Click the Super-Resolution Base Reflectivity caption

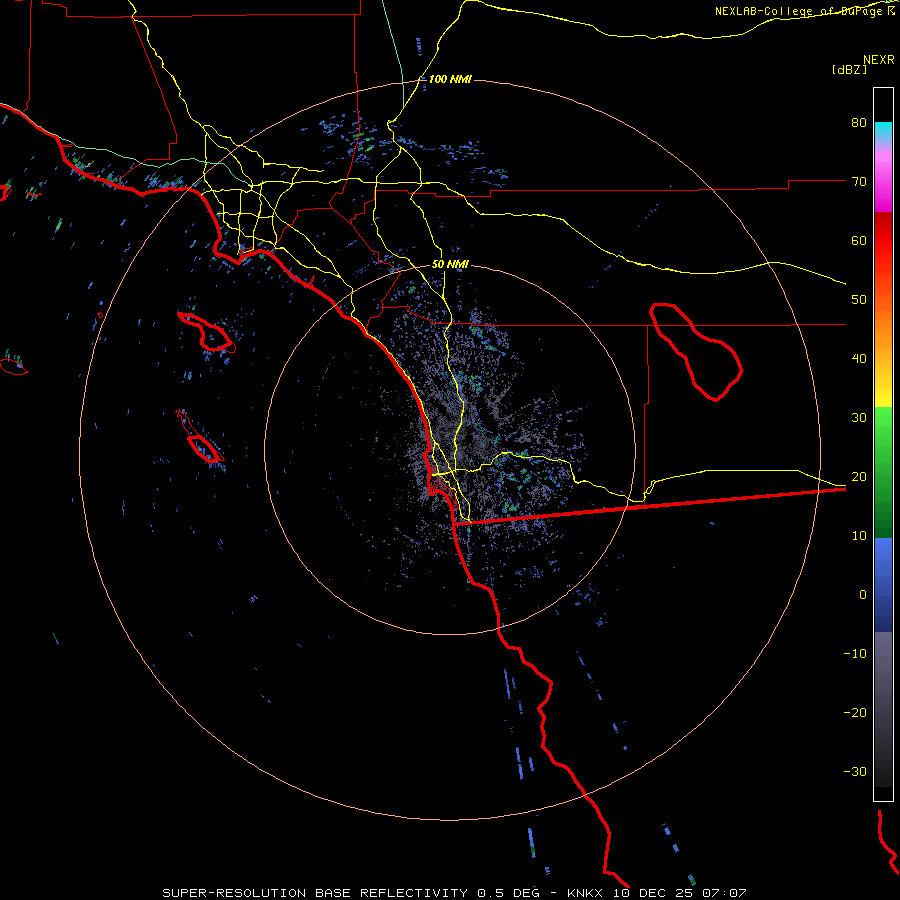pyautogui.click(x=454, y=893)
